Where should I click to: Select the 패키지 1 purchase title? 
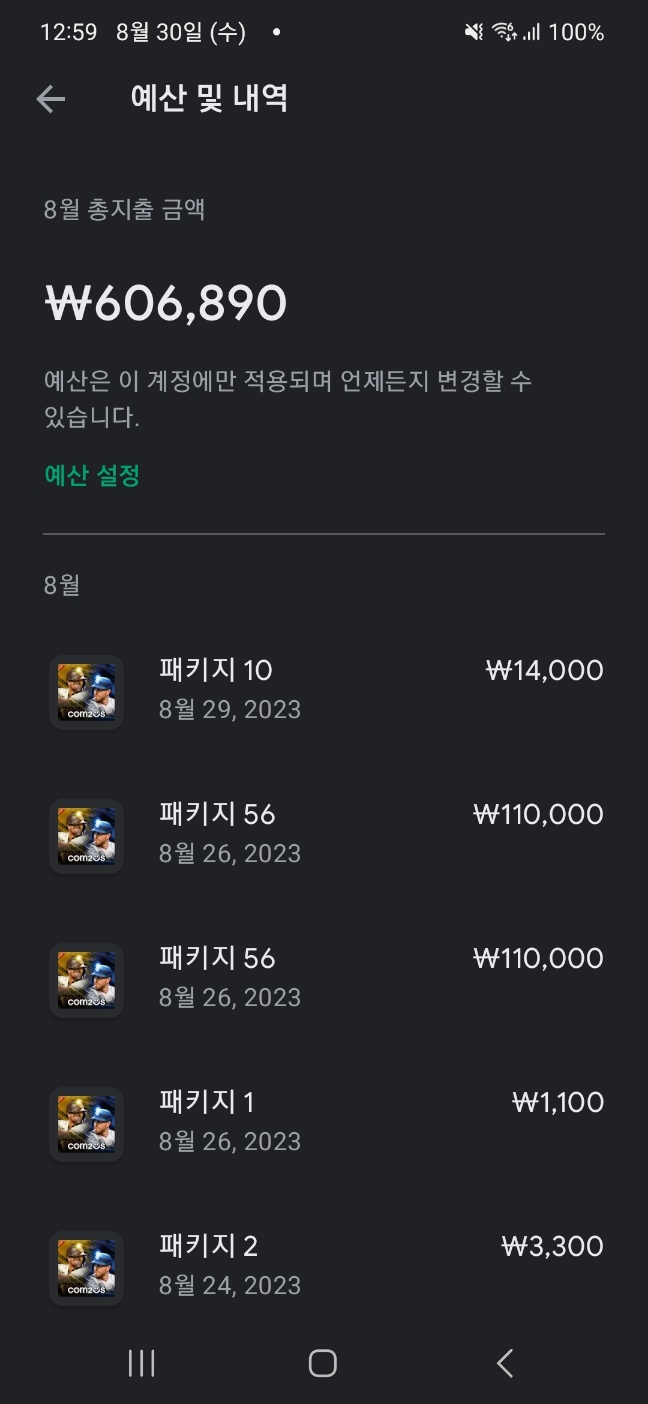pyautogui.click(x=206, y=1102)
